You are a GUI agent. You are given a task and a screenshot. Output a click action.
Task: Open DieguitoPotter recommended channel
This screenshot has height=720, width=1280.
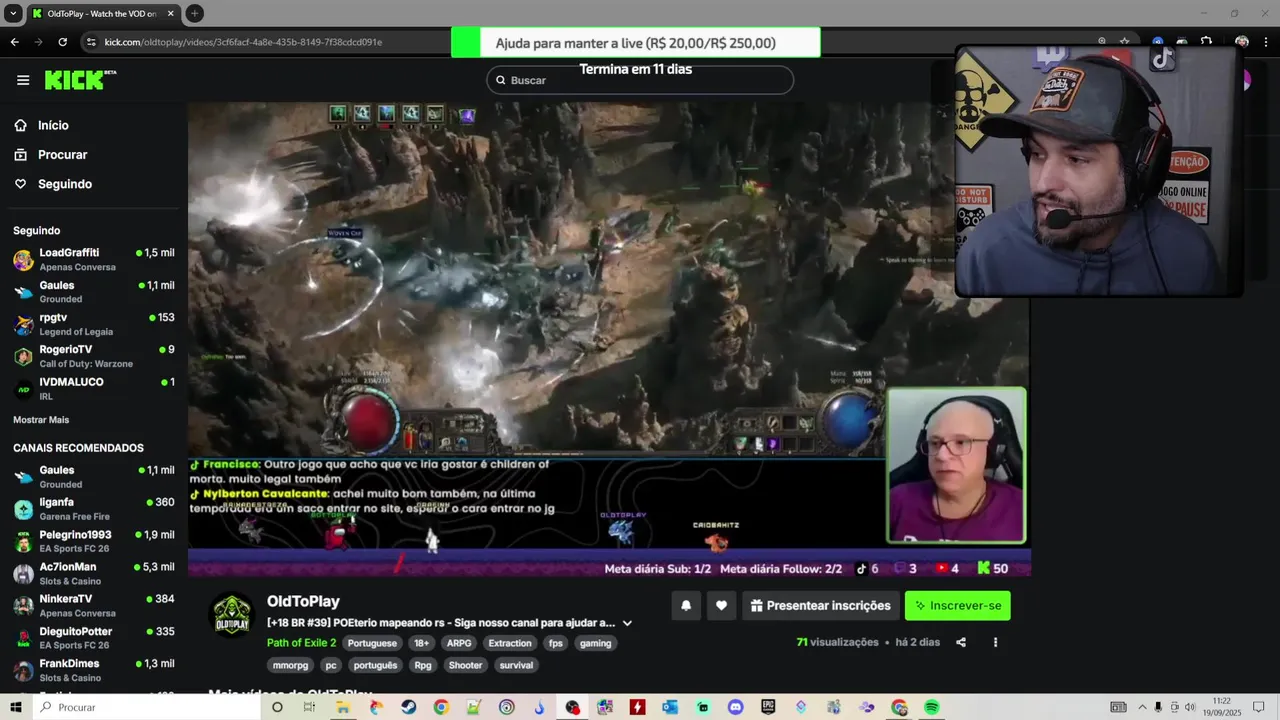click(94, 638)
